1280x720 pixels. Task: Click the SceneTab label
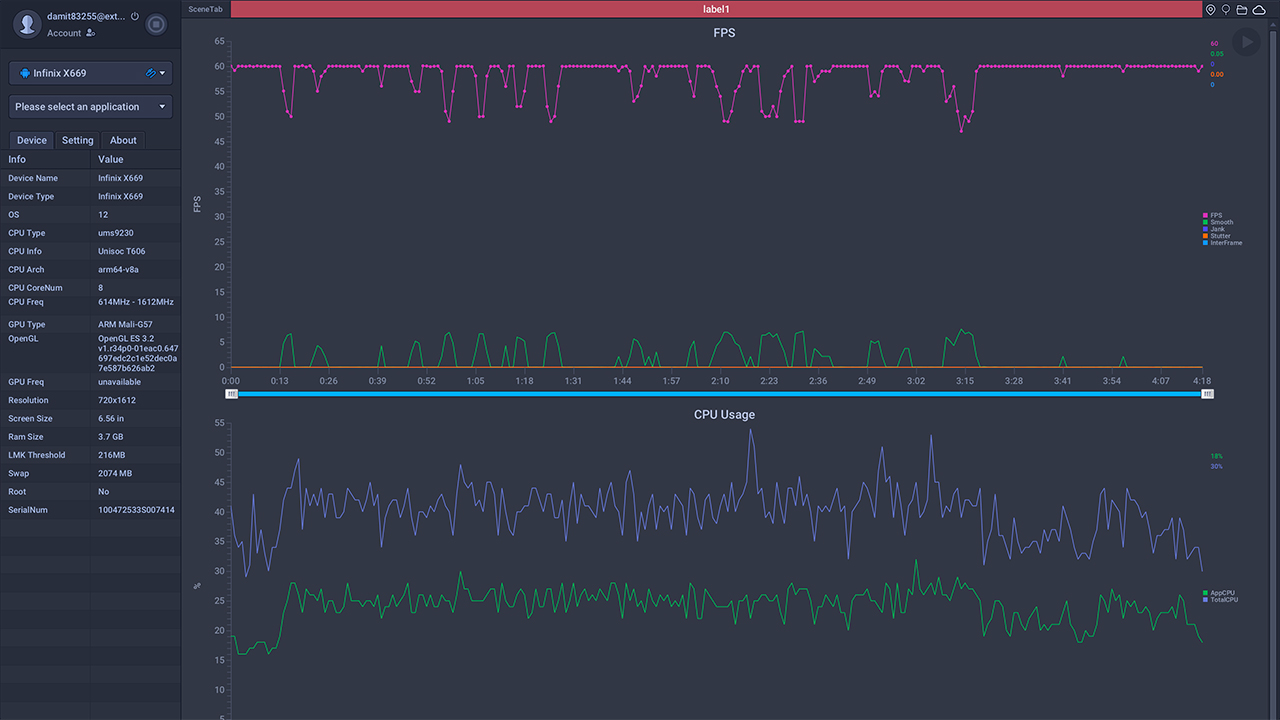pyautogui.click(x=205, y=9)
